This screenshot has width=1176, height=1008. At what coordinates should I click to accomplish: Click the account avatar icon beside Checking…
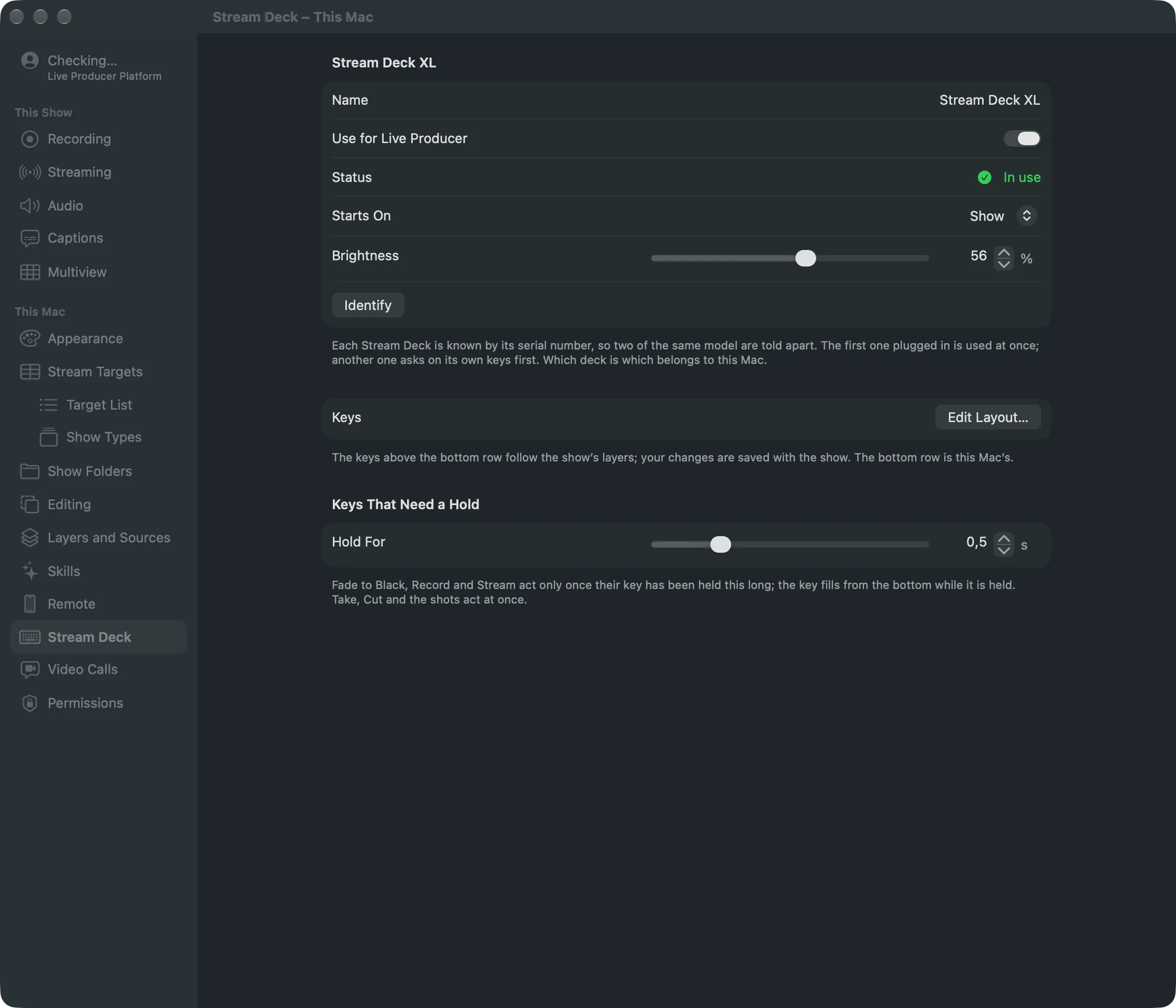(x=30, y=60)
